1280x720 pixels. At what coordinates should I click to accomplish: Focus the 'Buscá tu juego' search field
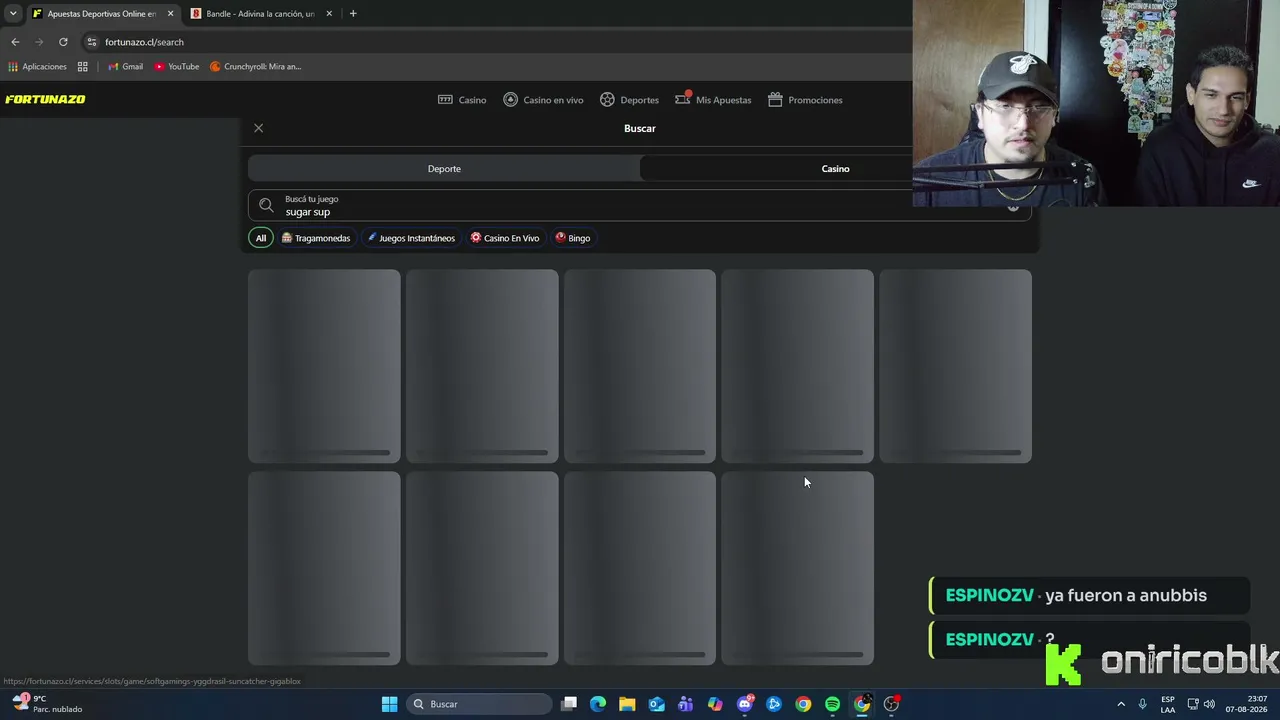tap(640, 206)
